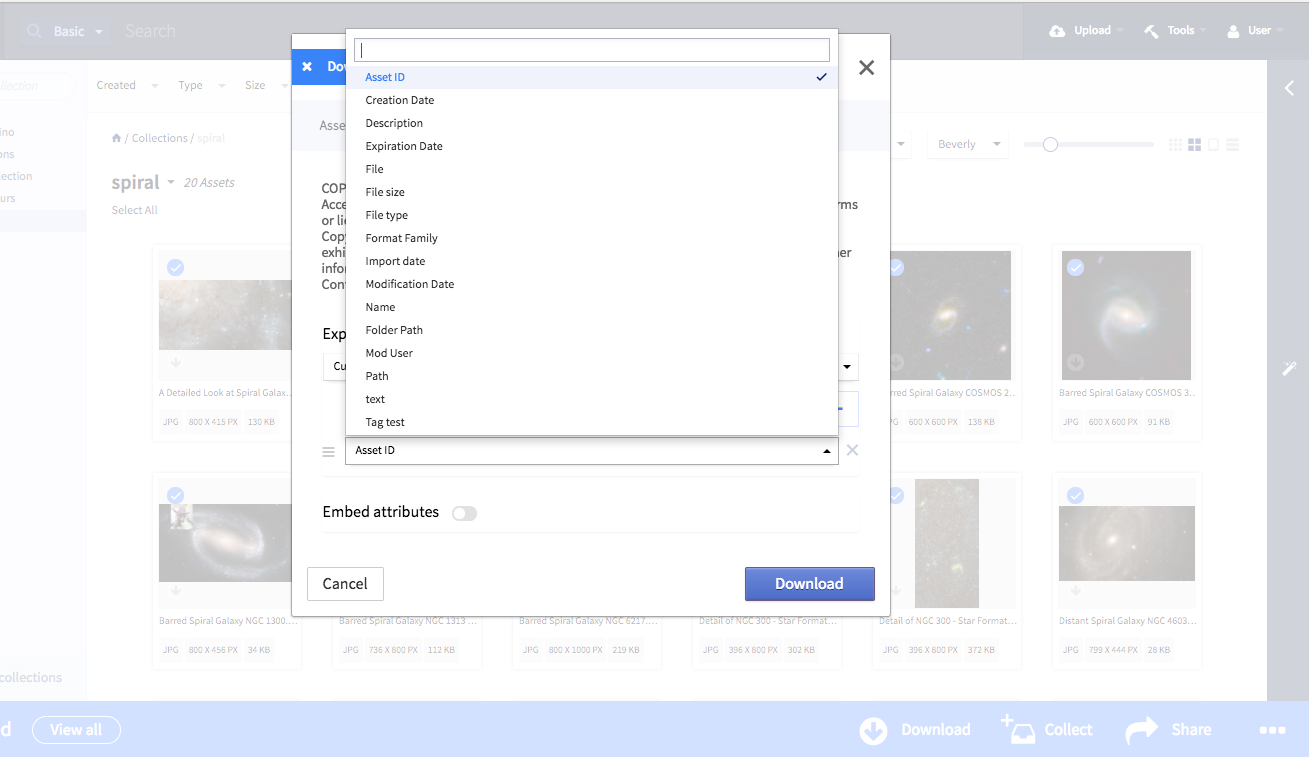Screen dimensions: 1309x757
Task: Open the Beverly dropdown
Action: pos(968,145)
